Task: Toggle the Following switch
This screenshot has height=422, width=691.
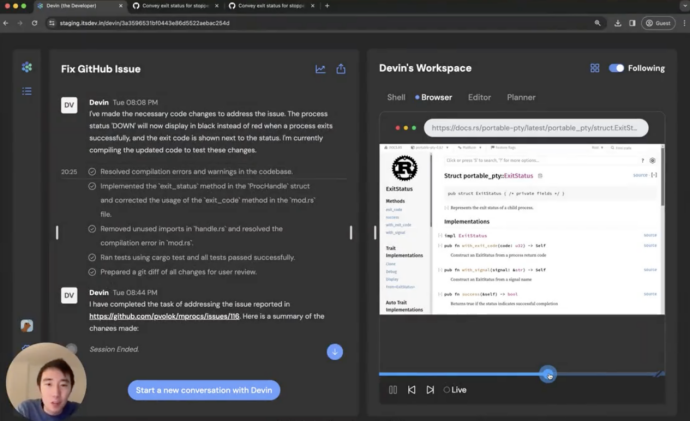Action: click(616, 68)
